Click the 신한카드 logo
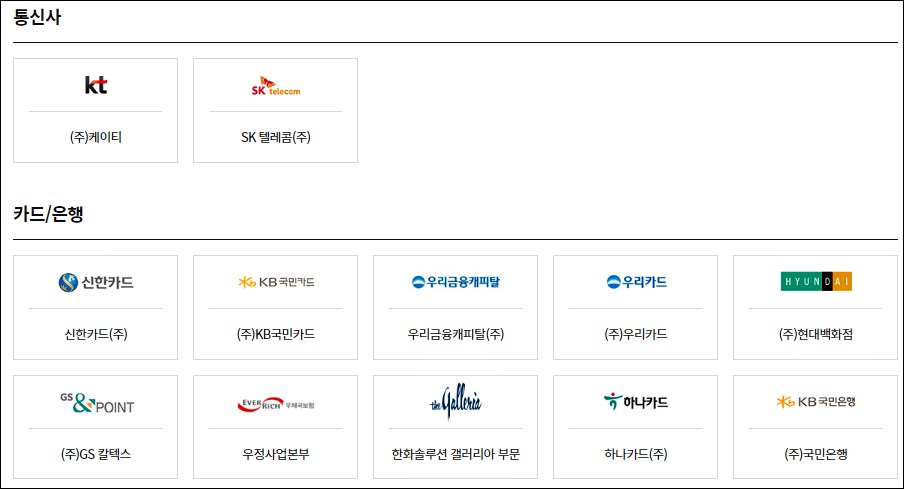Image resolution: width=904 pixels, height=489 pixels. (x=96, y=283)
